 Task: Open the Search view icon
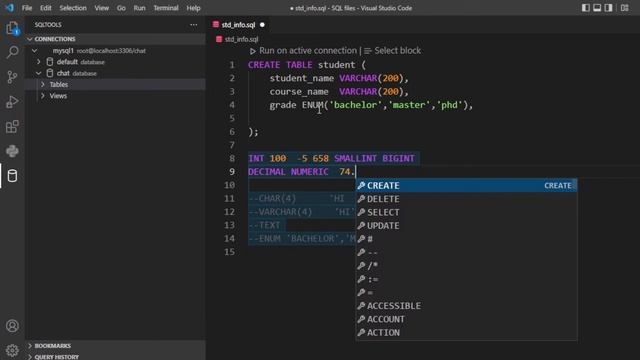click(12, 52)
